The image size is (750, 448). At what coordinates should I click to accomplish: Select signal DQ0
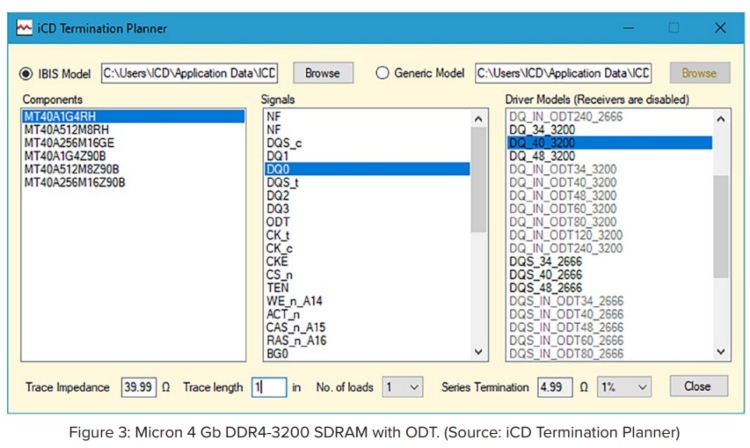coord(367,169)
